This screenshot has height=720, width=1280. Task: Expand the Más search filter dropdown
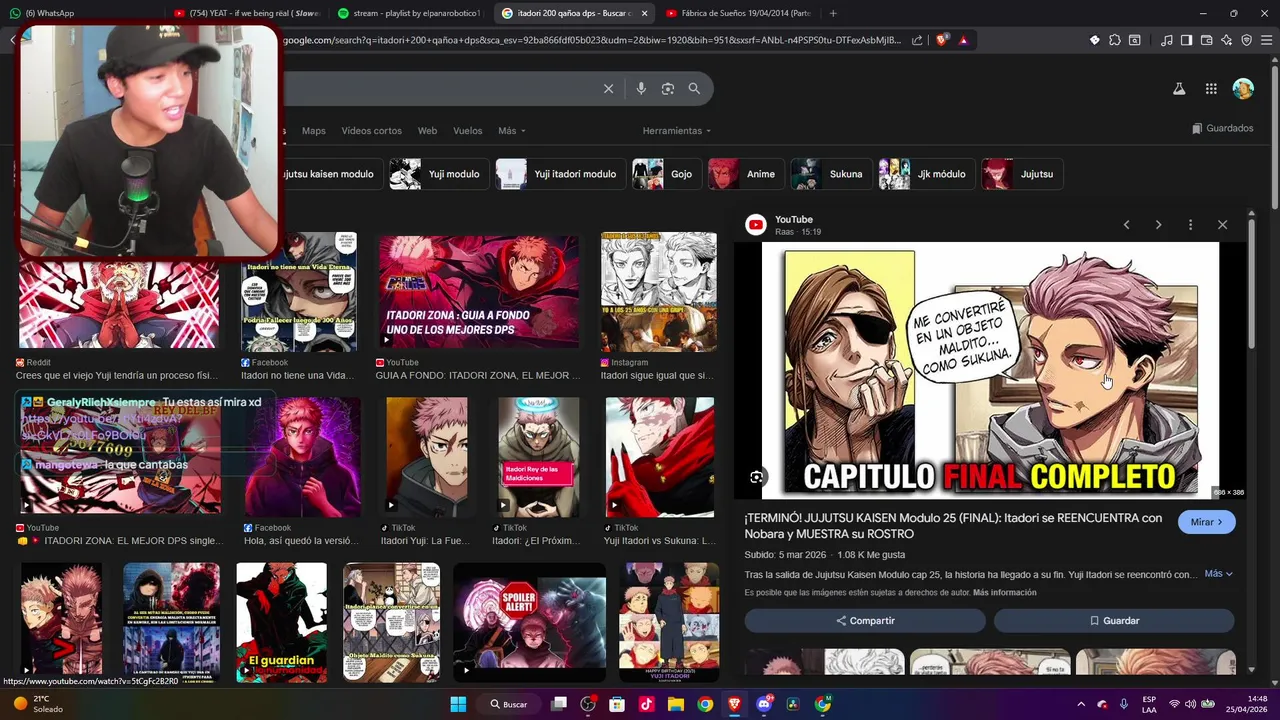pos(512,131)
